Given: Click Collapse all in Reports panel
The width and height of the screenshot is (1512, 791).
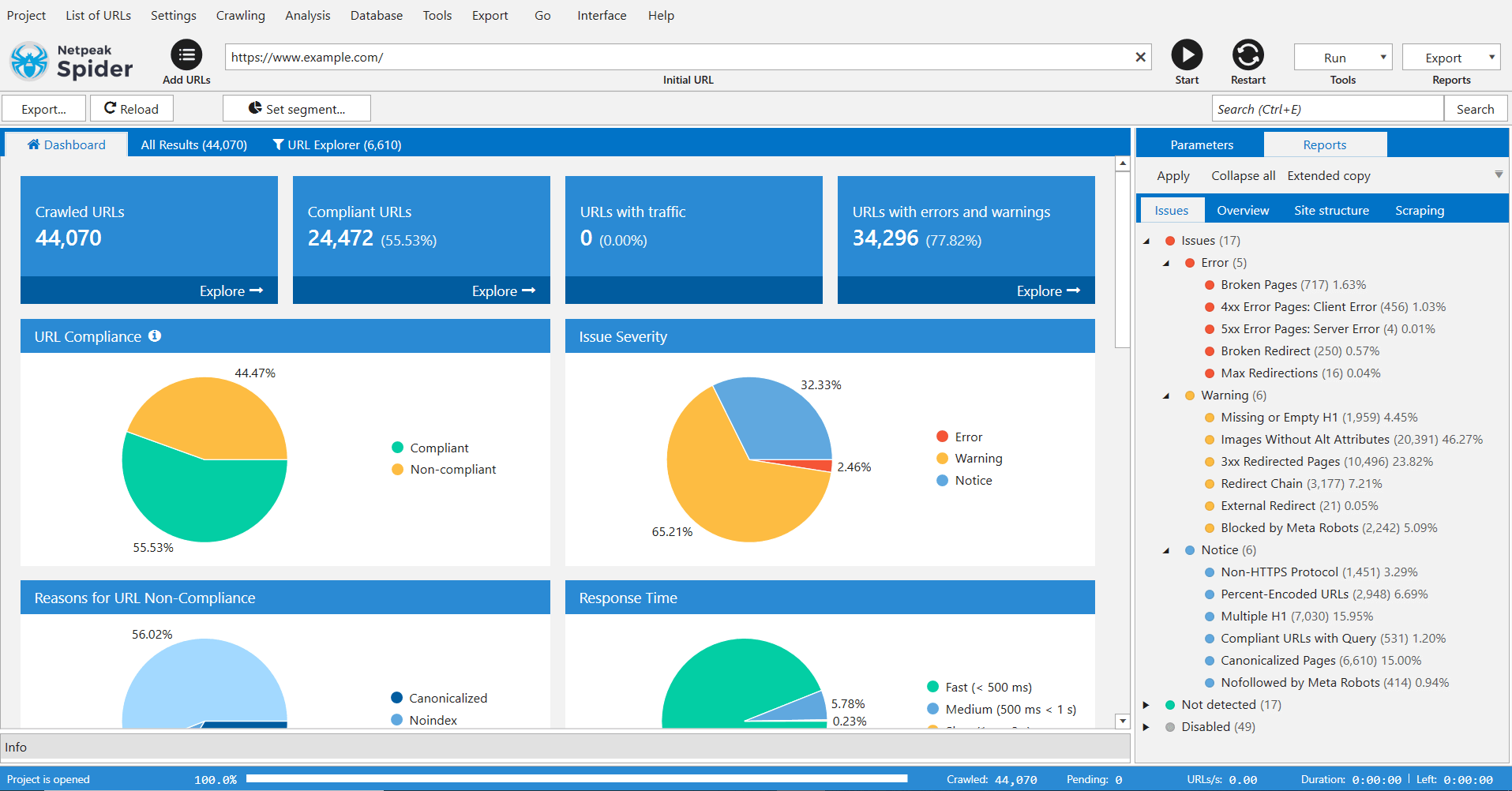Looking at the screenshot, I should (x=1243, y=175).
